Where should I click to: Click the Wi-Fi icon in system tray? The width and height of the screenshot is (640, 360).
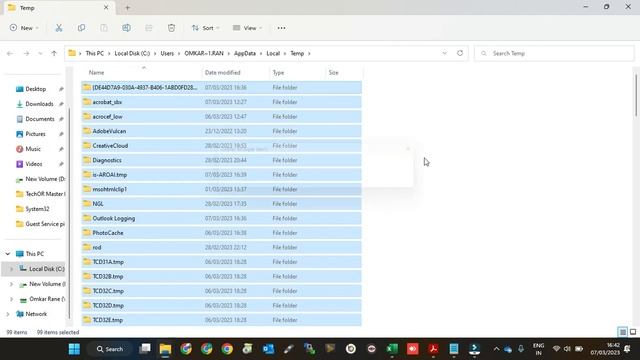point(556,349)
